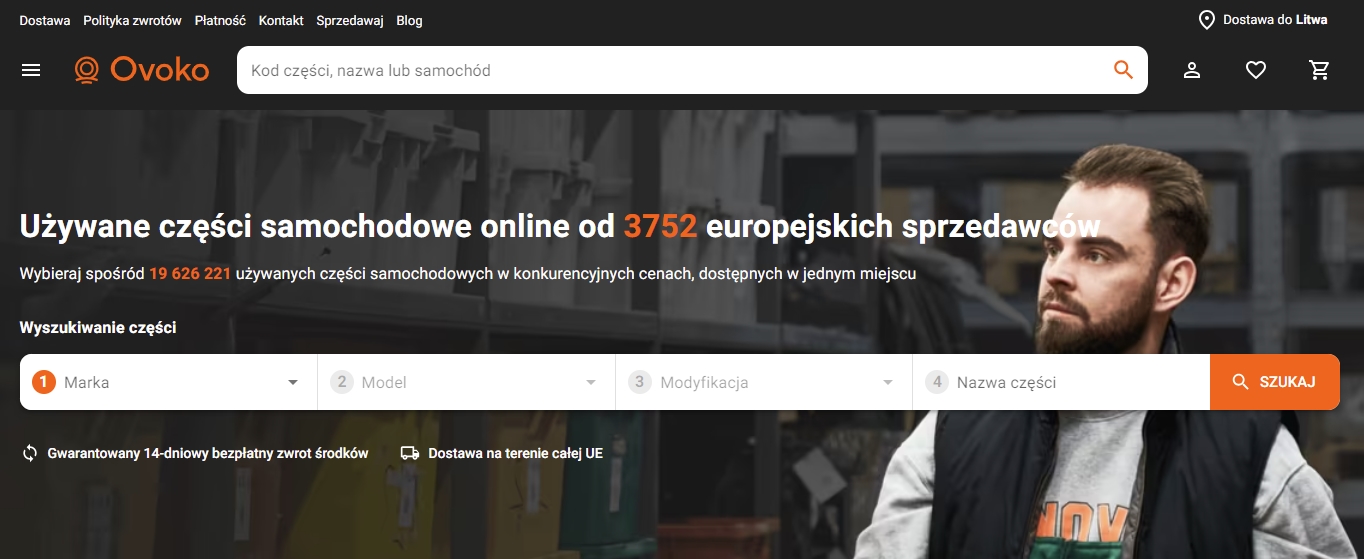Image resolution: width=1364 pixels, height=559 pixels.
Task: Click Dostawa na terenie całej UE text
Action: [x=516, y=453]
